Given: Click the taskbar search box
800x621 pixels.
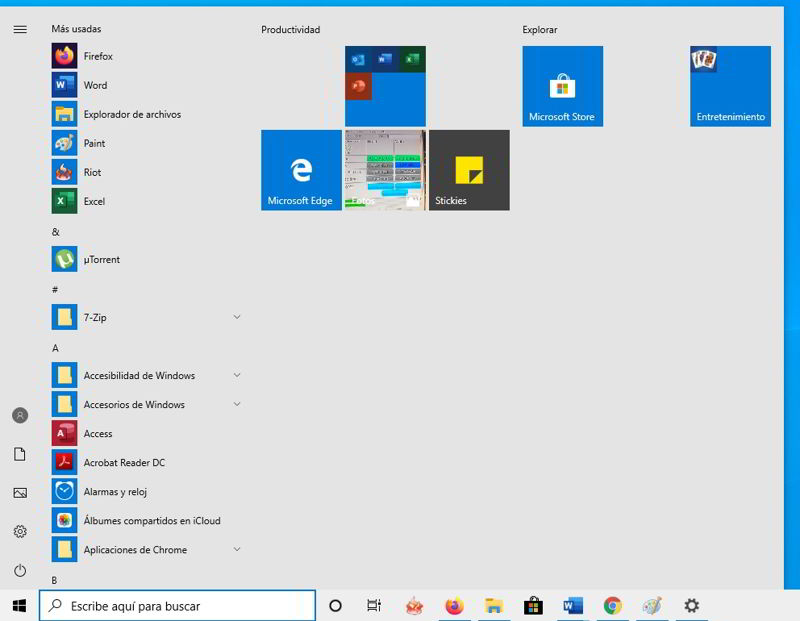Looking at the screenshot, I should [178, 606].
